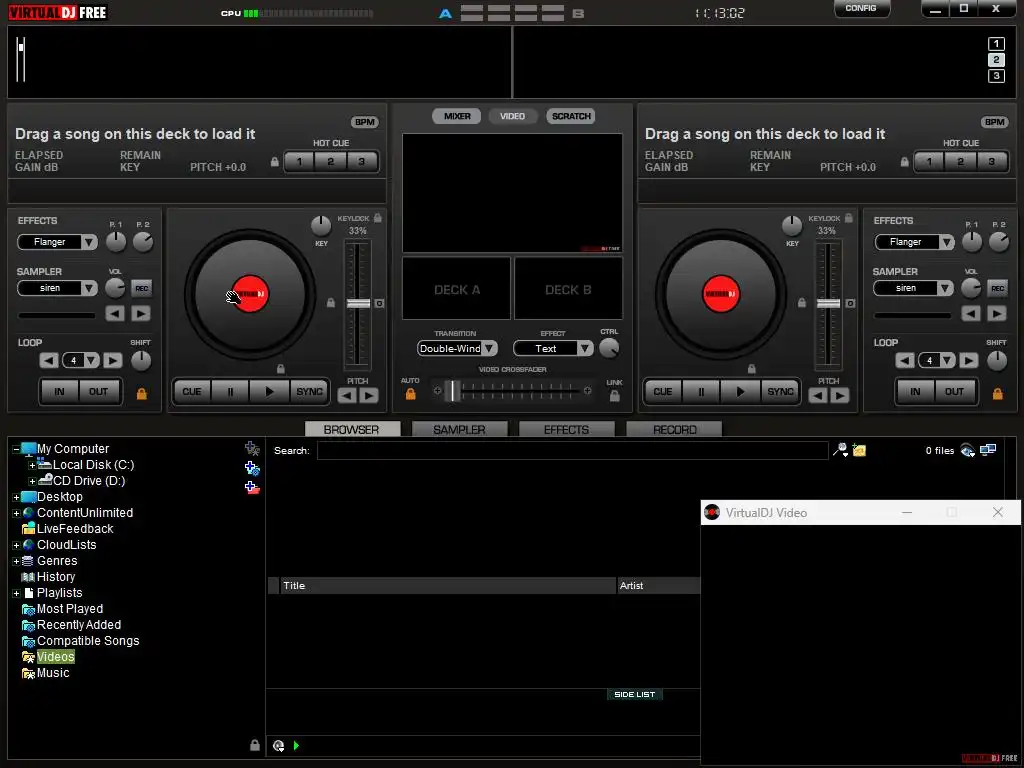Play the left deck
This screenshot has height=768, width=1024.
point(269,392)
